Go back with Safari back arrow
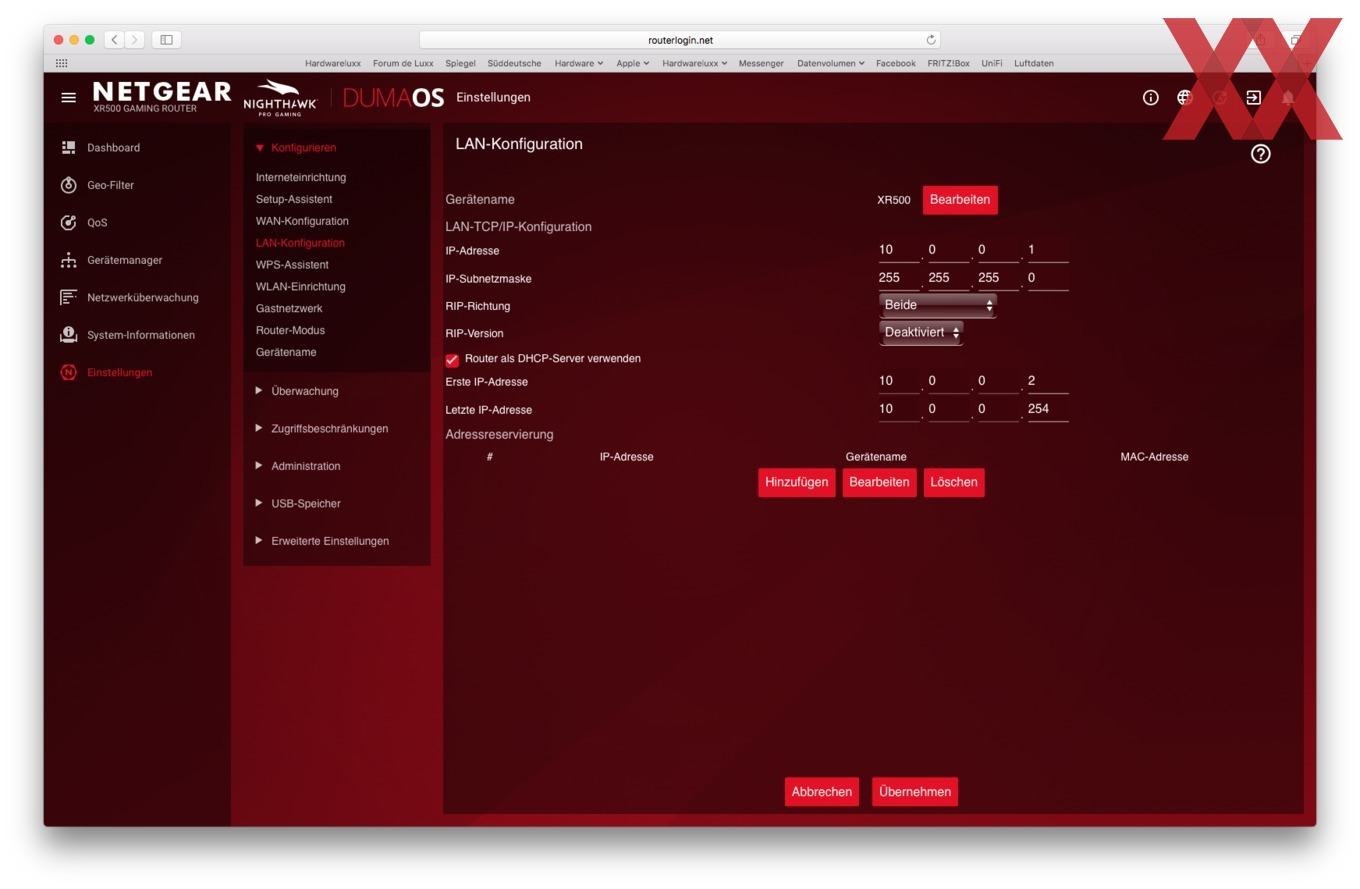 coord(114,40)
